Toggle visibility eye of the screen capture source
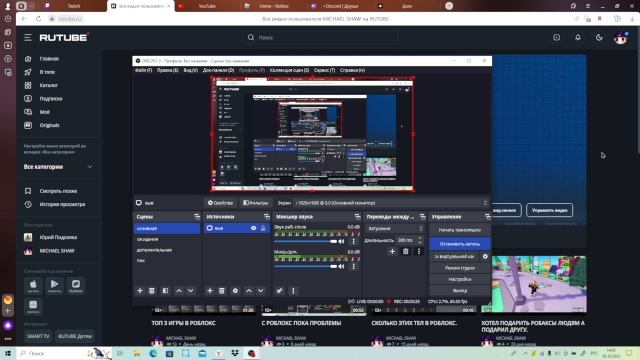This screenshot has width=640, height=360. pos(253,228)
